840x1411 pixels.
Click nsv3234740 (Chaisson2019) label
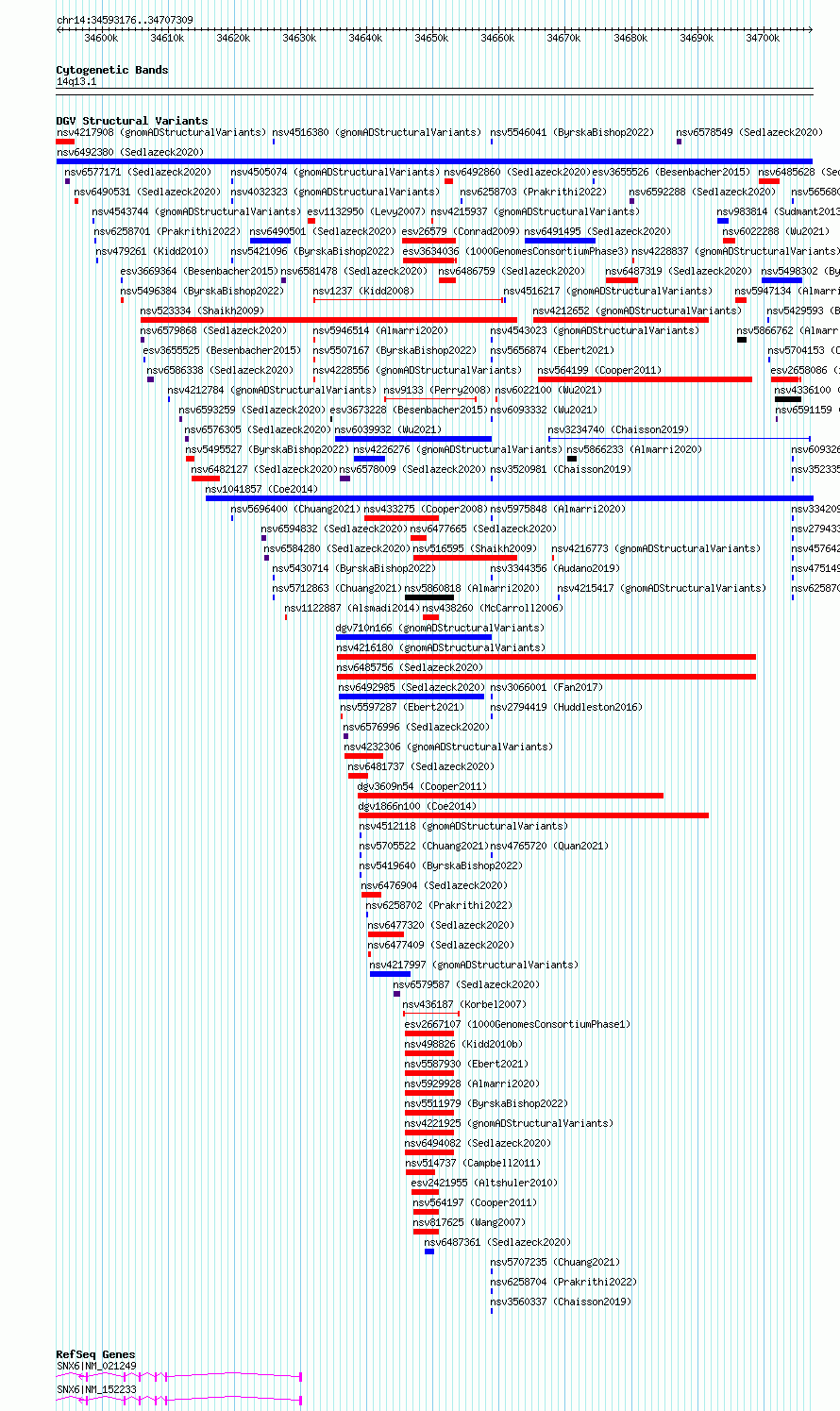(x=618, y=429)
